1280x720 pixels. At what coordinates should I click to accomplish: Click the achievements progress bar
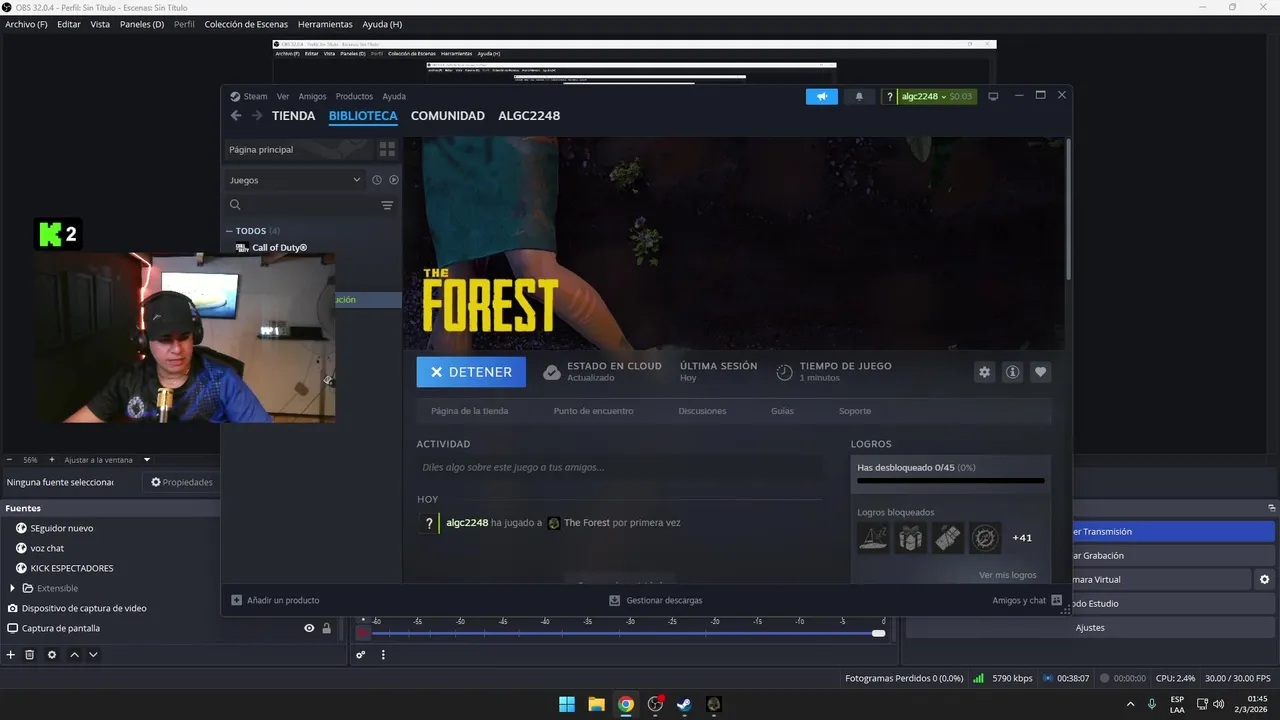pos(949,480)
